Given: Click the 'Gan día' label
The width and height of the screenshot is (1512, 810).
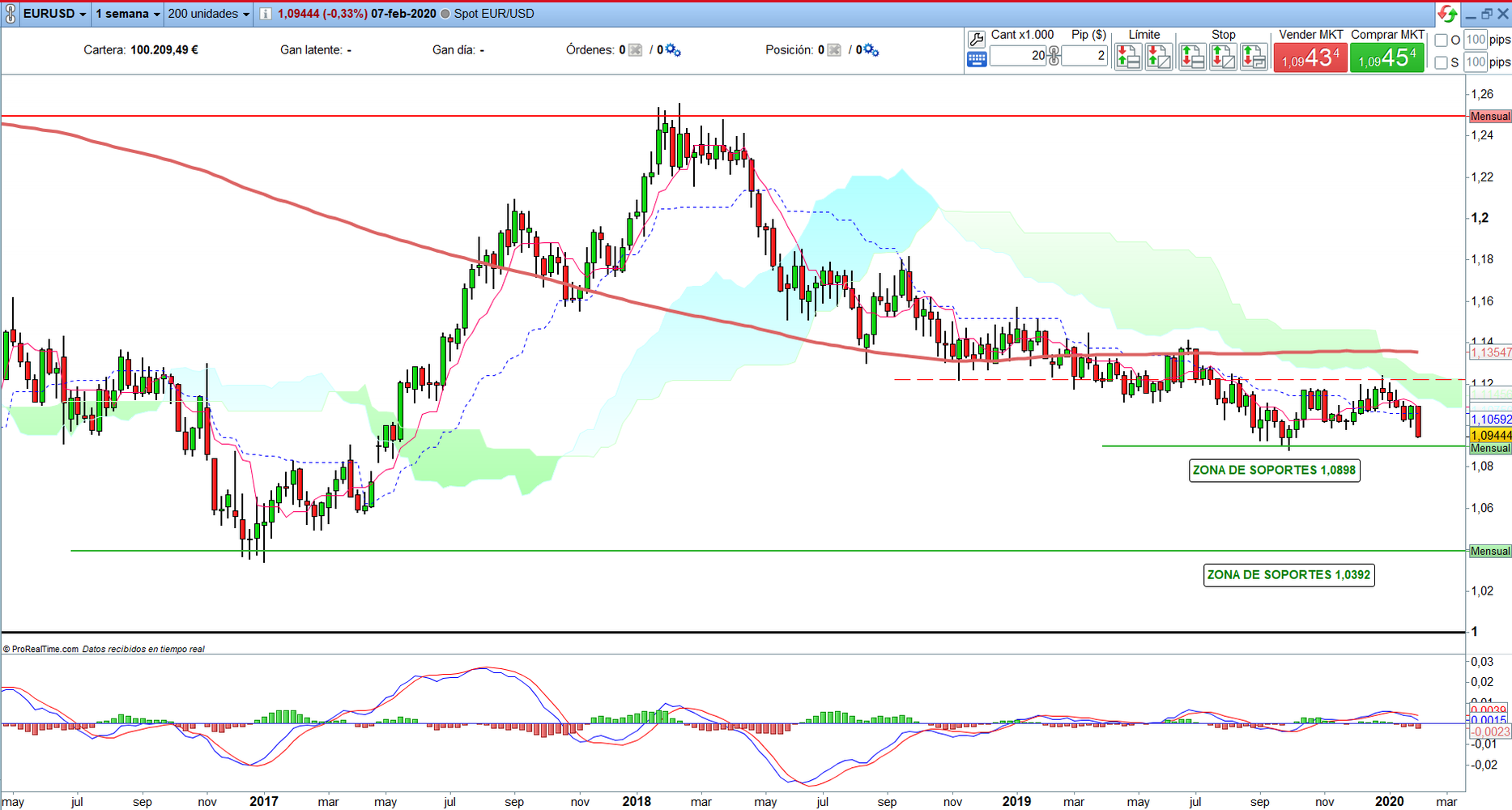Looking at the screenshot, I should [454, 50].
